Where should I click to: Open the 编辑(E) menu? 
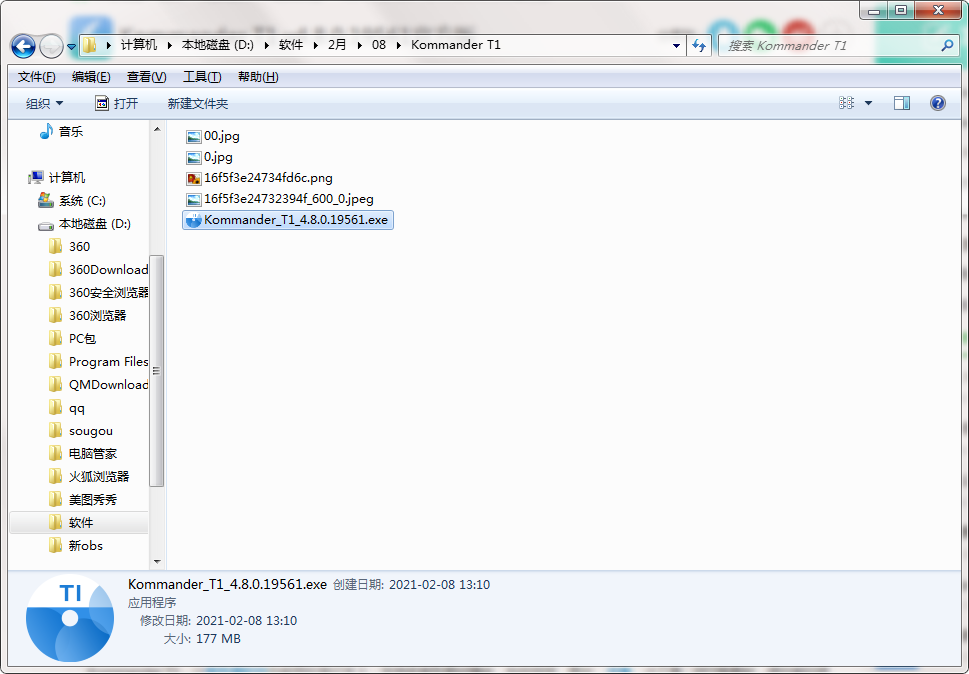click(x=91, y=77)
